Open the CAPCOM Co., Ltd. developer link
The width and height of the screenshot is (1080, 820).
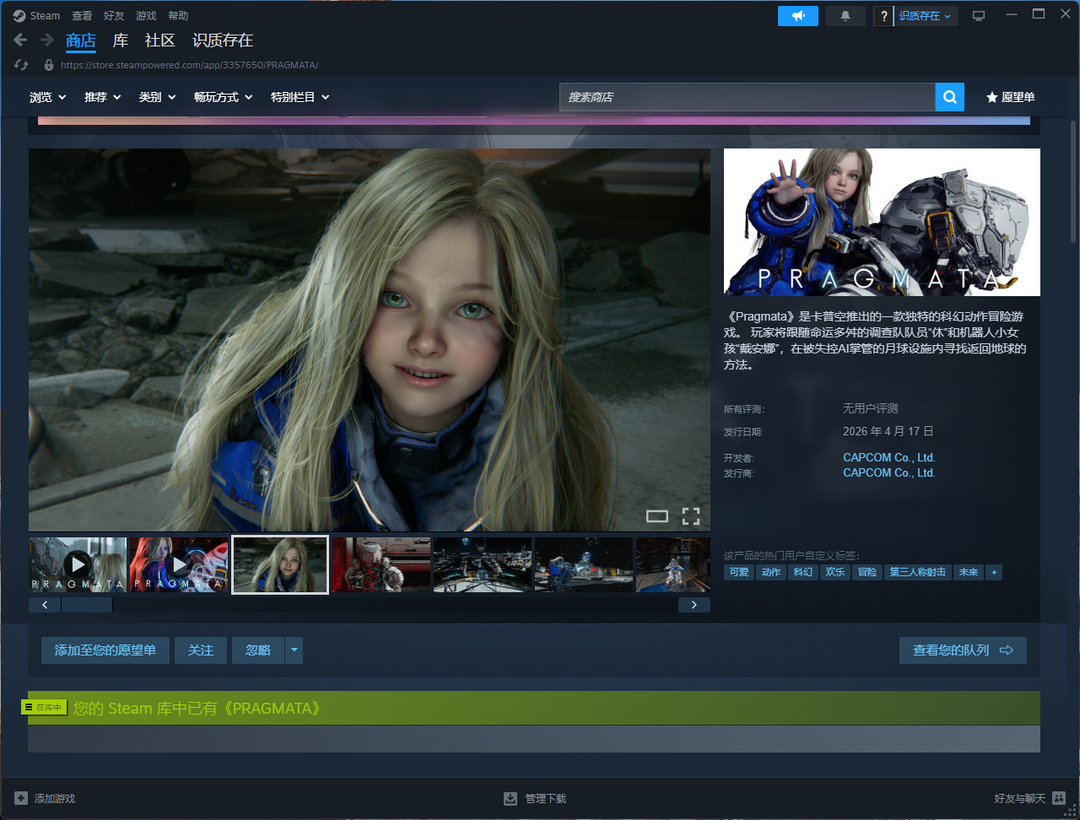pos(888,458)
